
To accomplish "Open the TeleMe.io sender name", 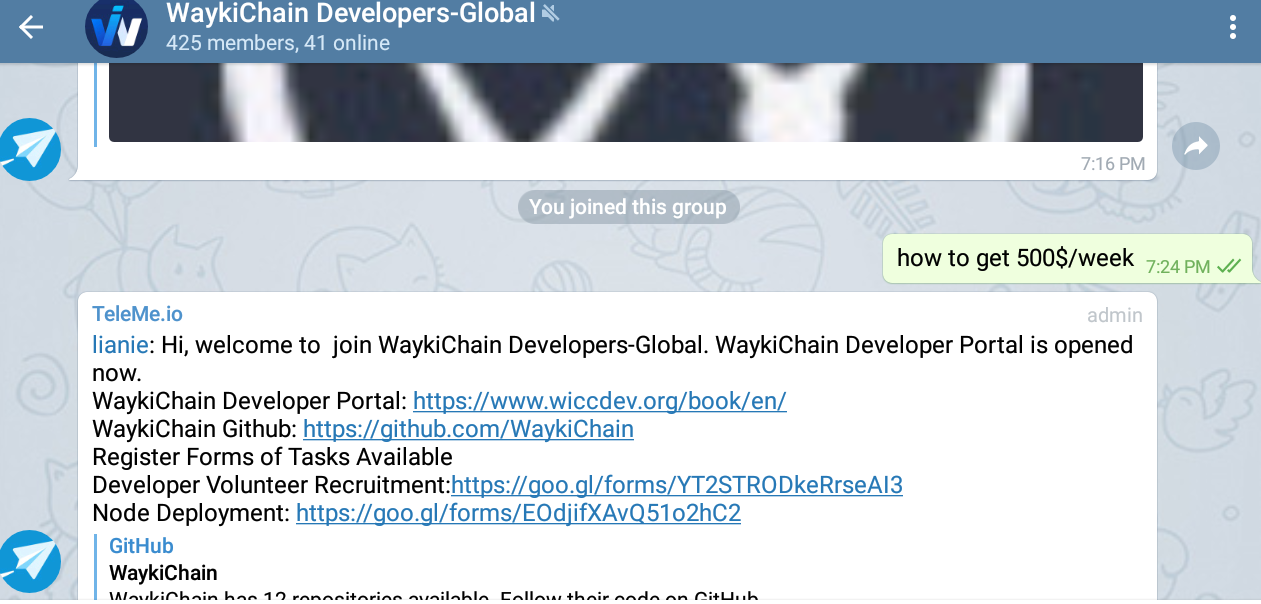I will point(138,314).
